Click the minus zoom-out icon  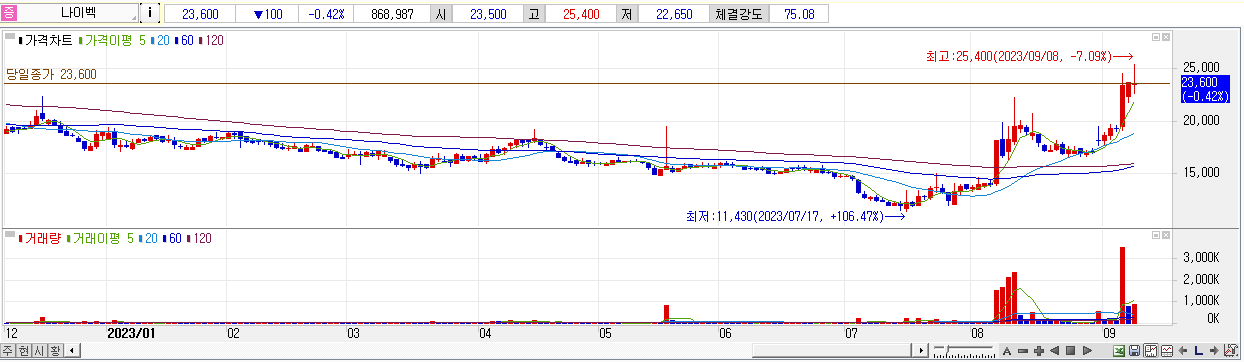[1023, 351]
